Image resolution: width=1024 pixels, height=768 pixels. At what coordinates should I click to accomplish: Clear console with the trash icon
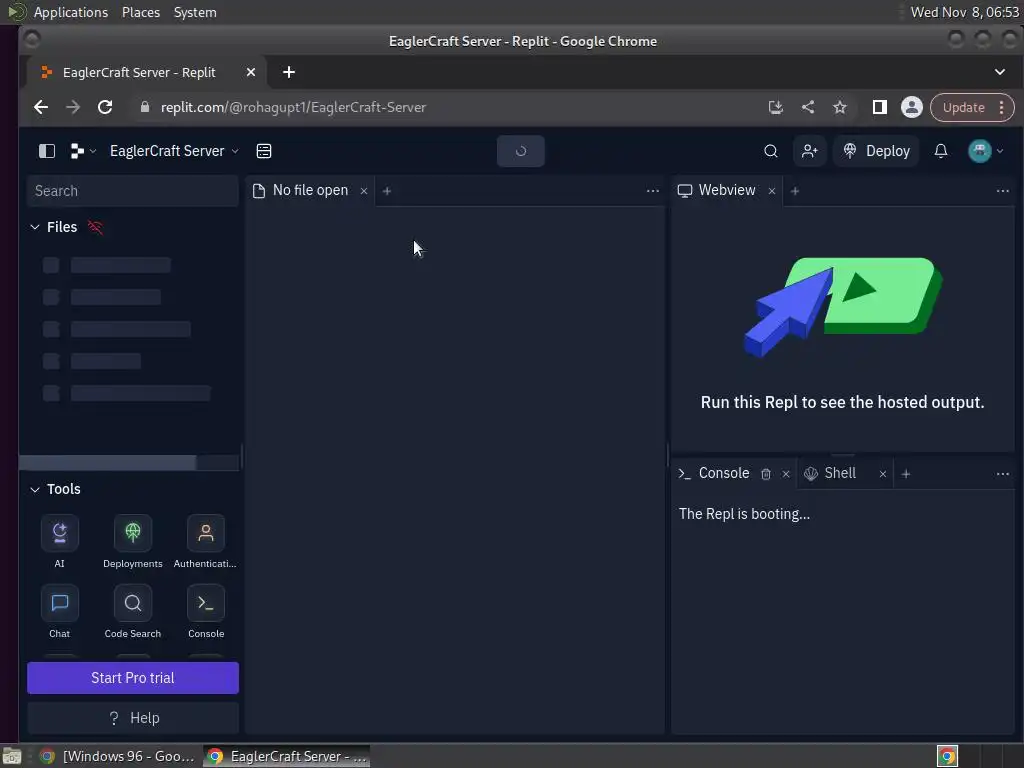pos(766,474)
